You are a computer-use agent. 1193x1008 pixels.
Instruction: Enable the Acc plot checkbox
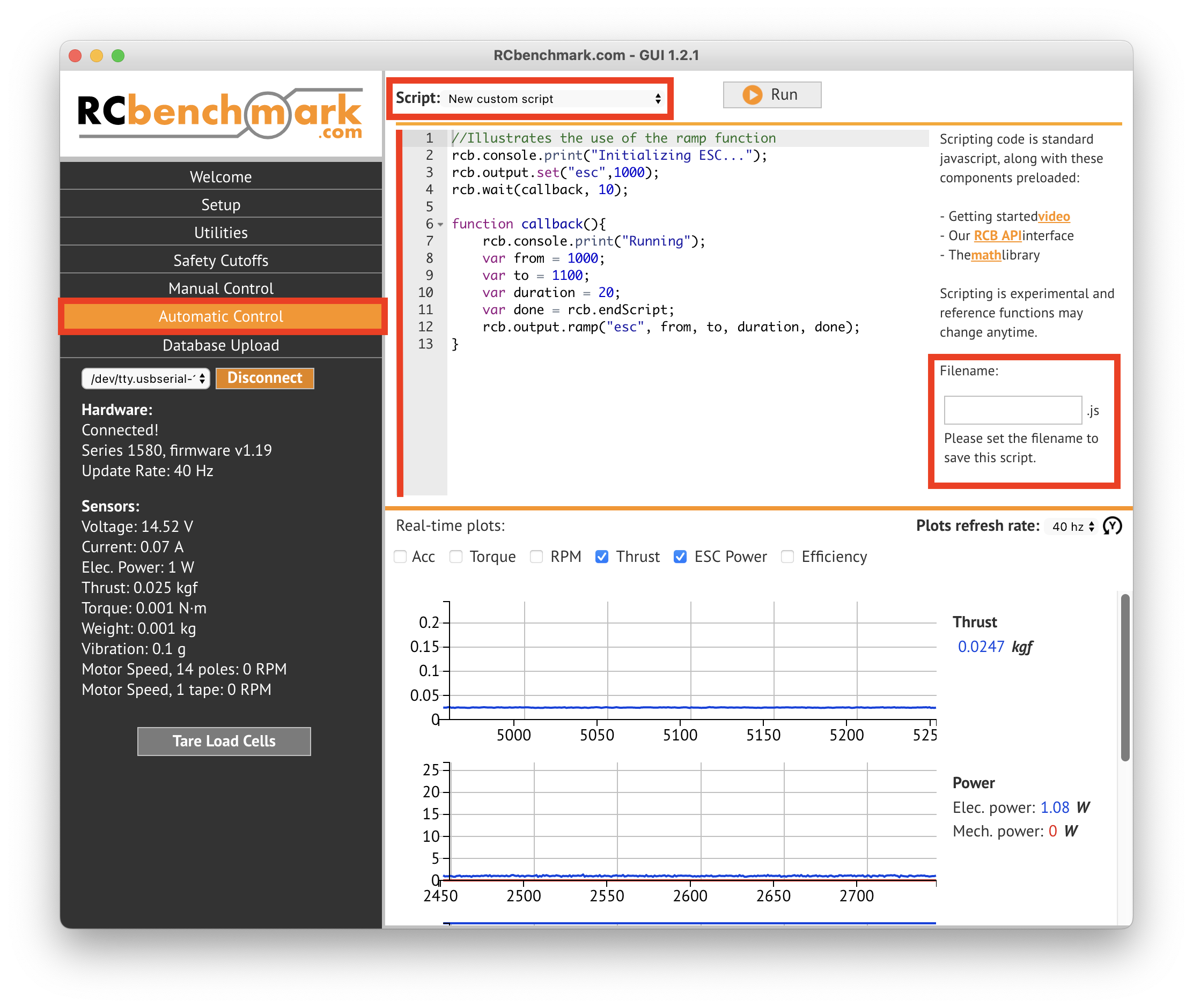point(400,557)
